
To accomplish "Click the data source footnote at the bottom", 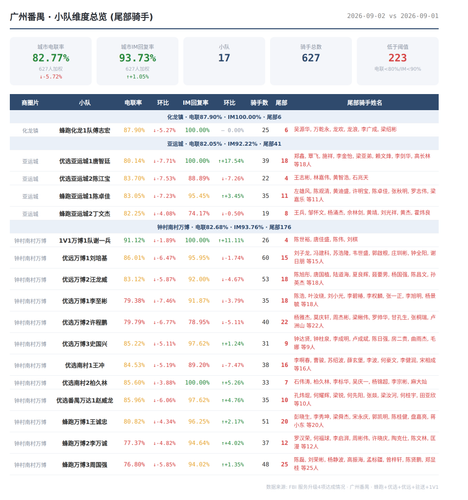I will pos(352,487).
